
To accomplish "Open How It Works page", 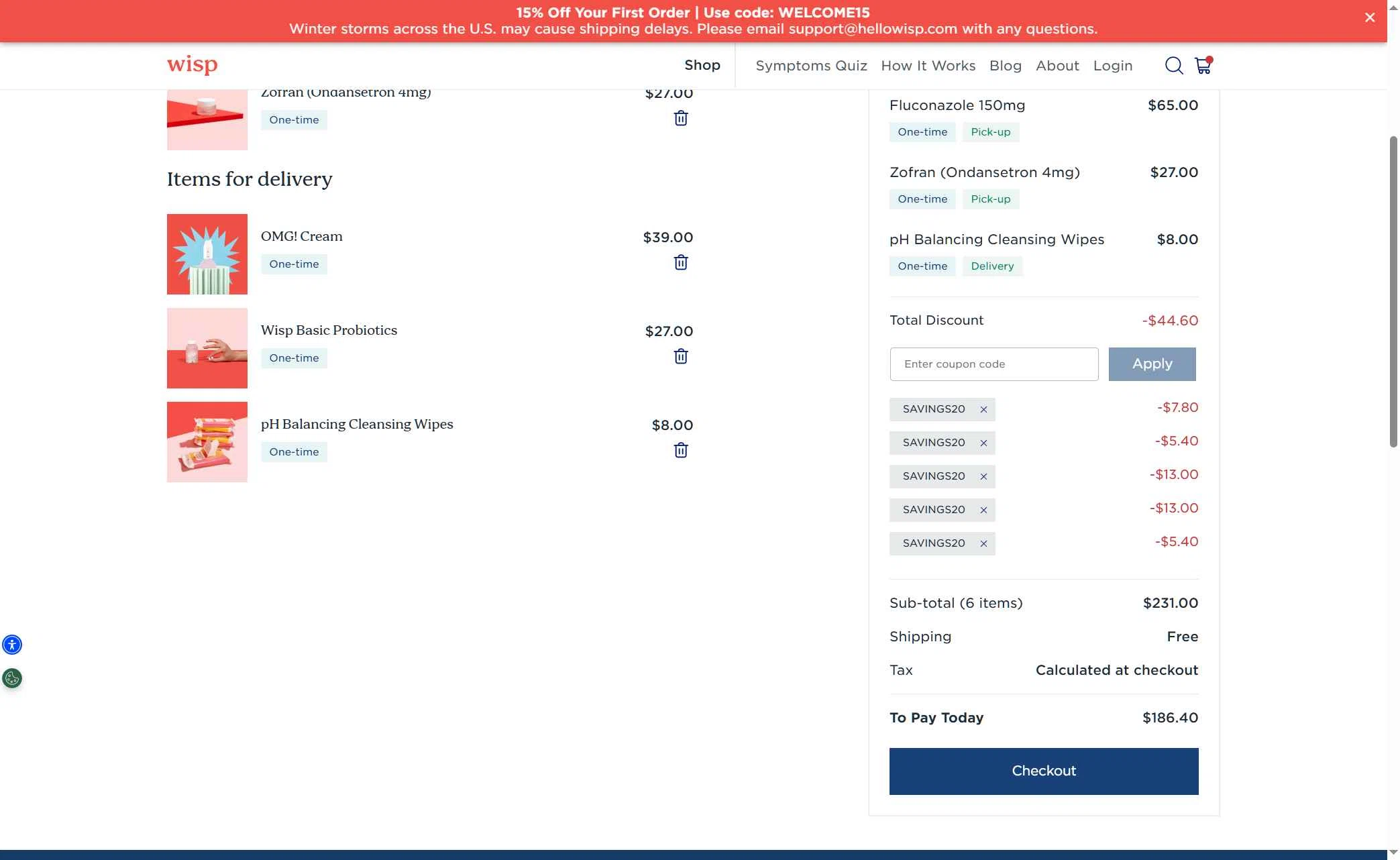I will pyautogui.click(x=928, y=66).
